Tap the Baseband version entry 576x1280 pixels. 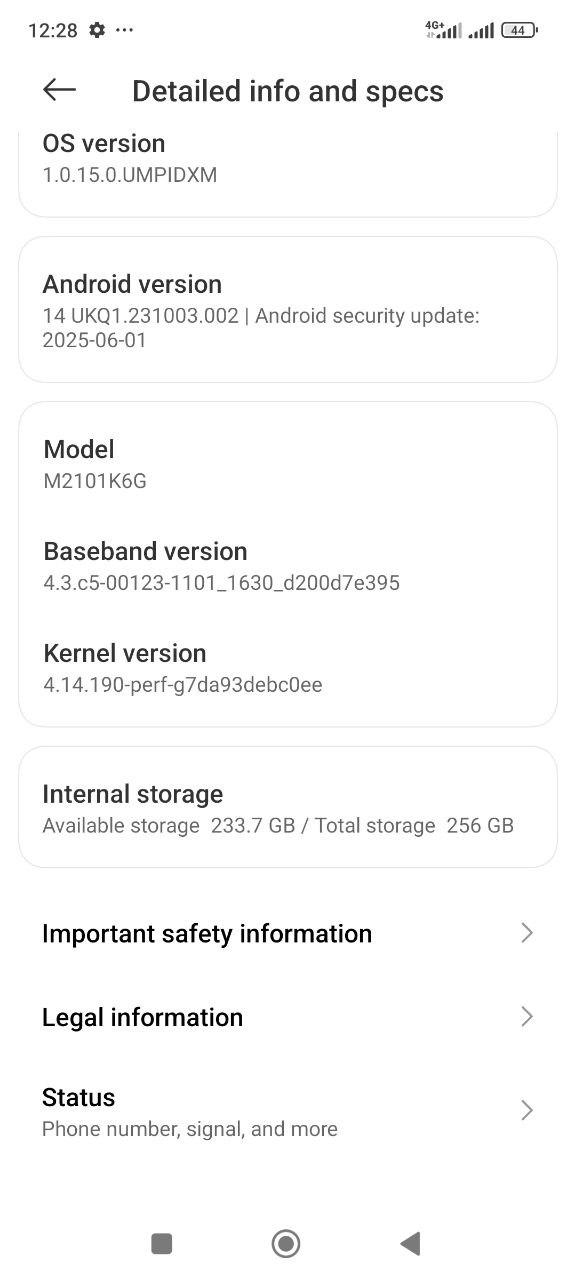(288, 566)
